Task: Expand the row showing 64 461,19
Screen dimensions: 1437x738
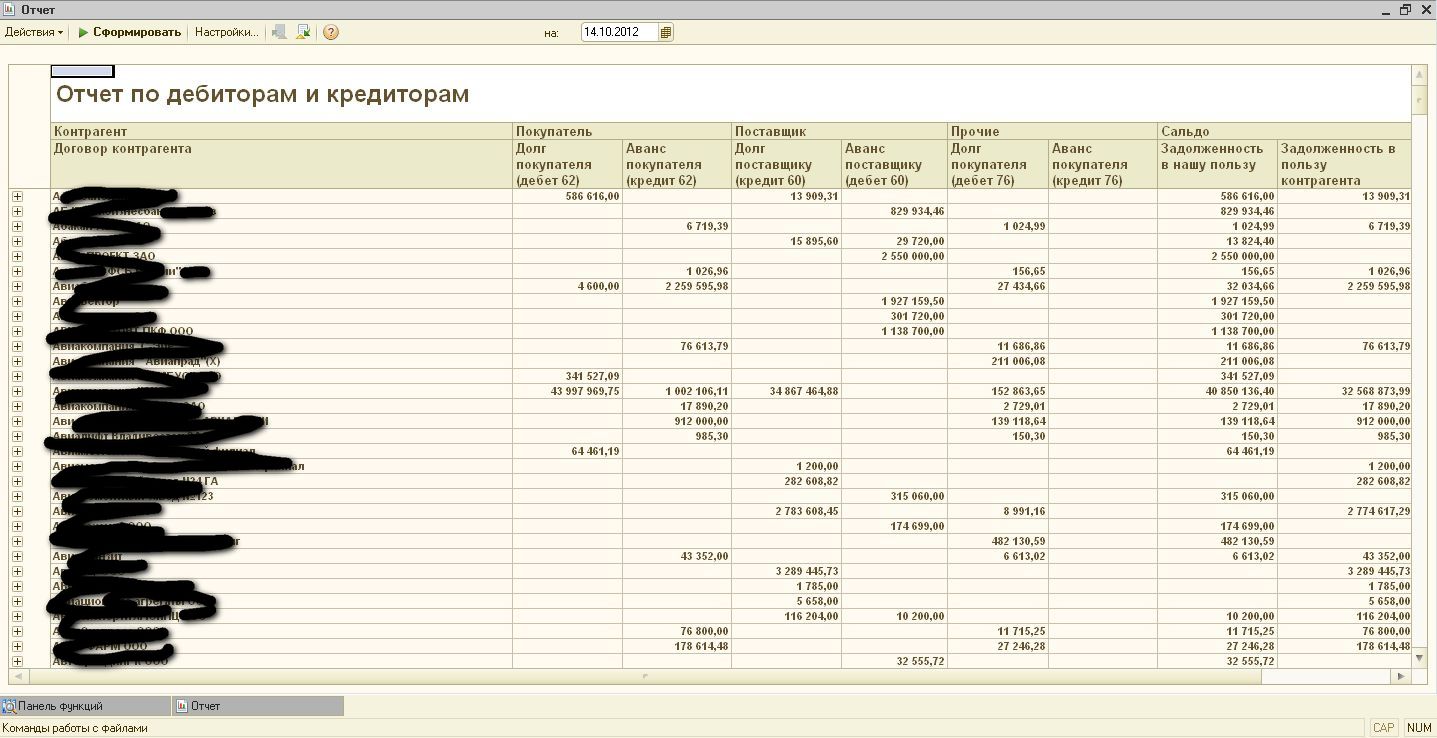Action: 17,451
